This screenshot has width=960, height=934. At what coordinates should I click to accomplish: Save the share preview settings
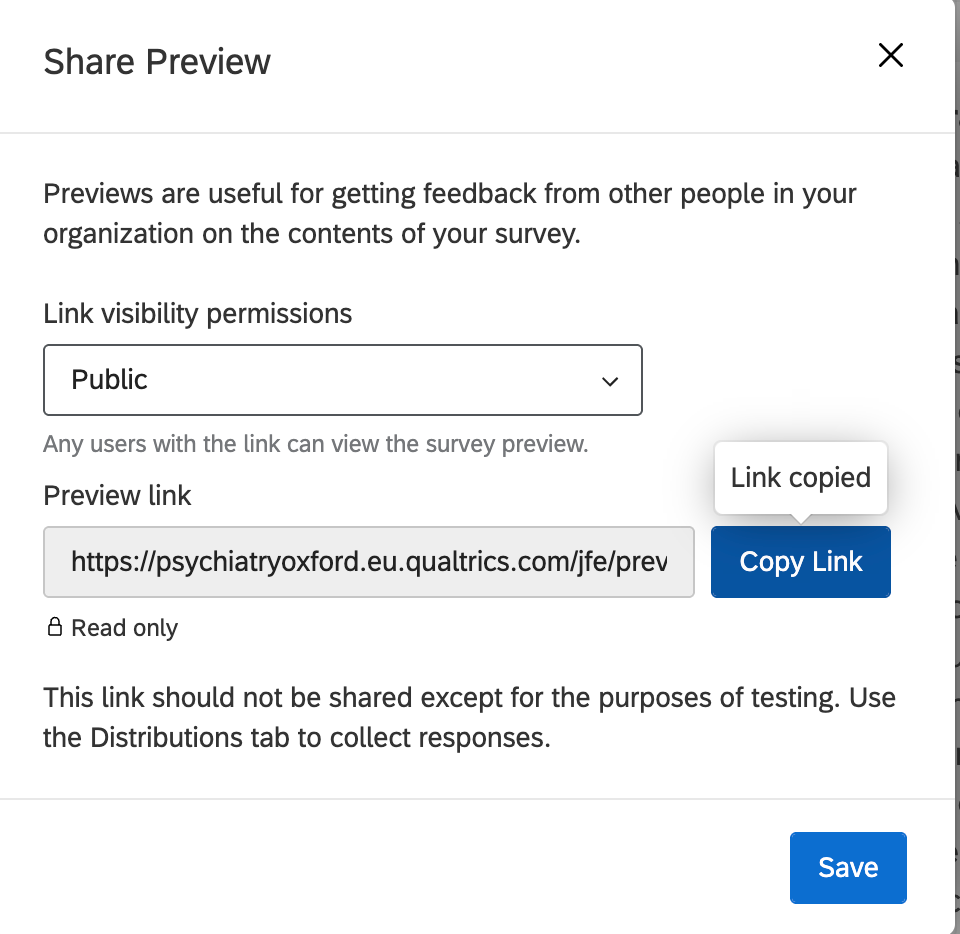[x=848, y=867]
